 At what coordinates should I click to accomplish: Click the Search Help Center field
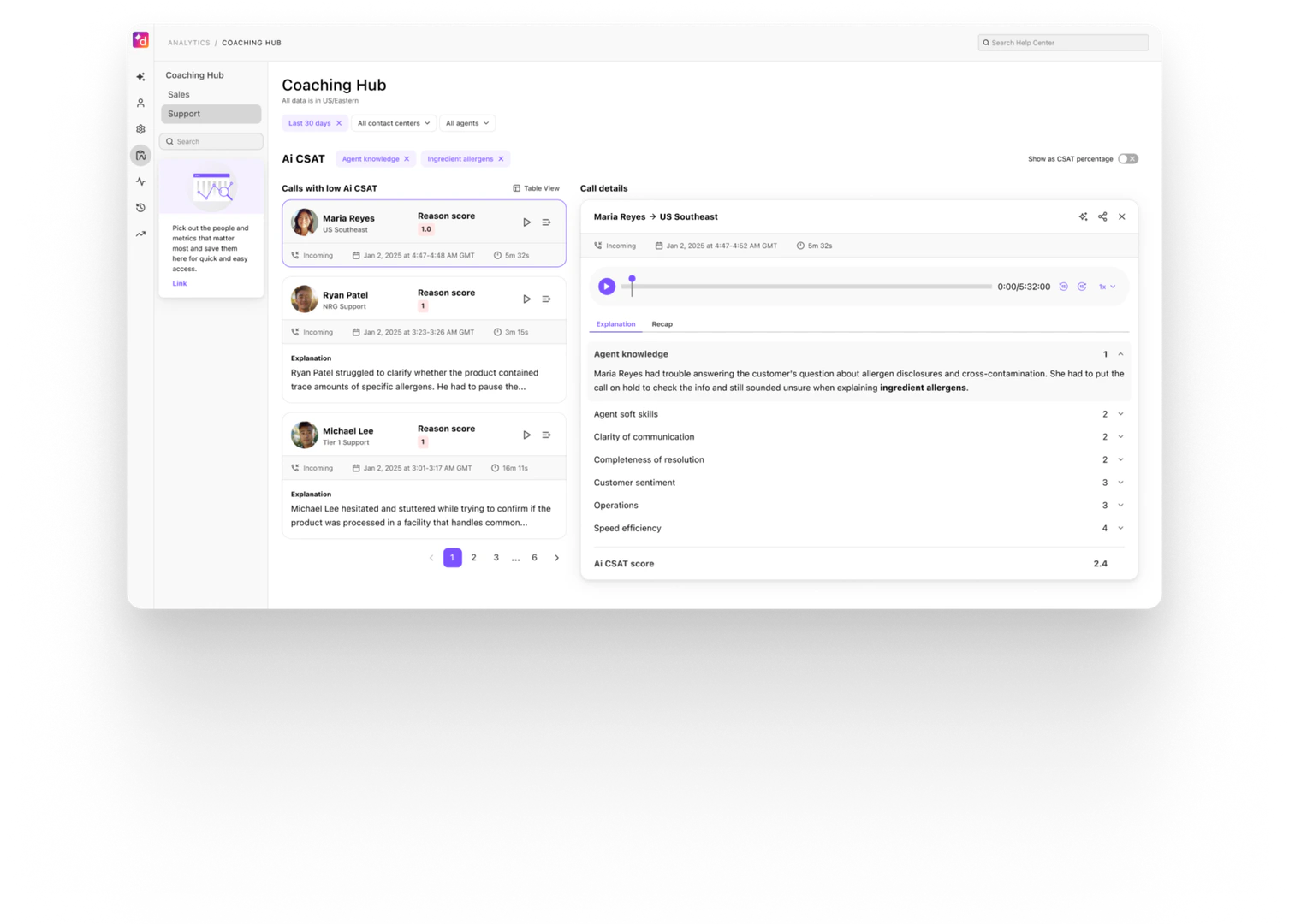pyautogui.click(x=1063, y=43)
